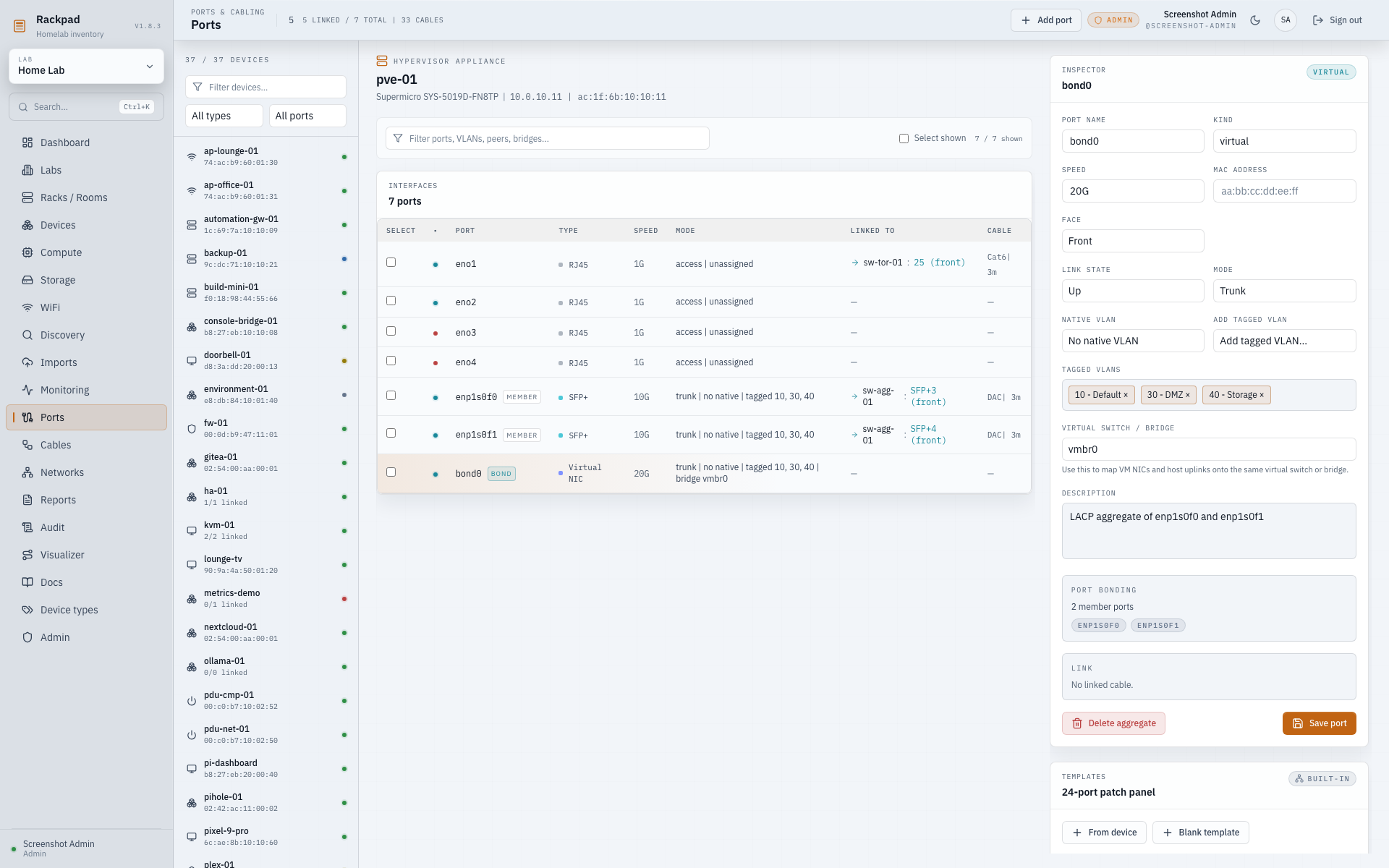The height and width of the screenshot is (868, 1389).
Task: Click Delete aggregate button
Action: coord(1113,723)
